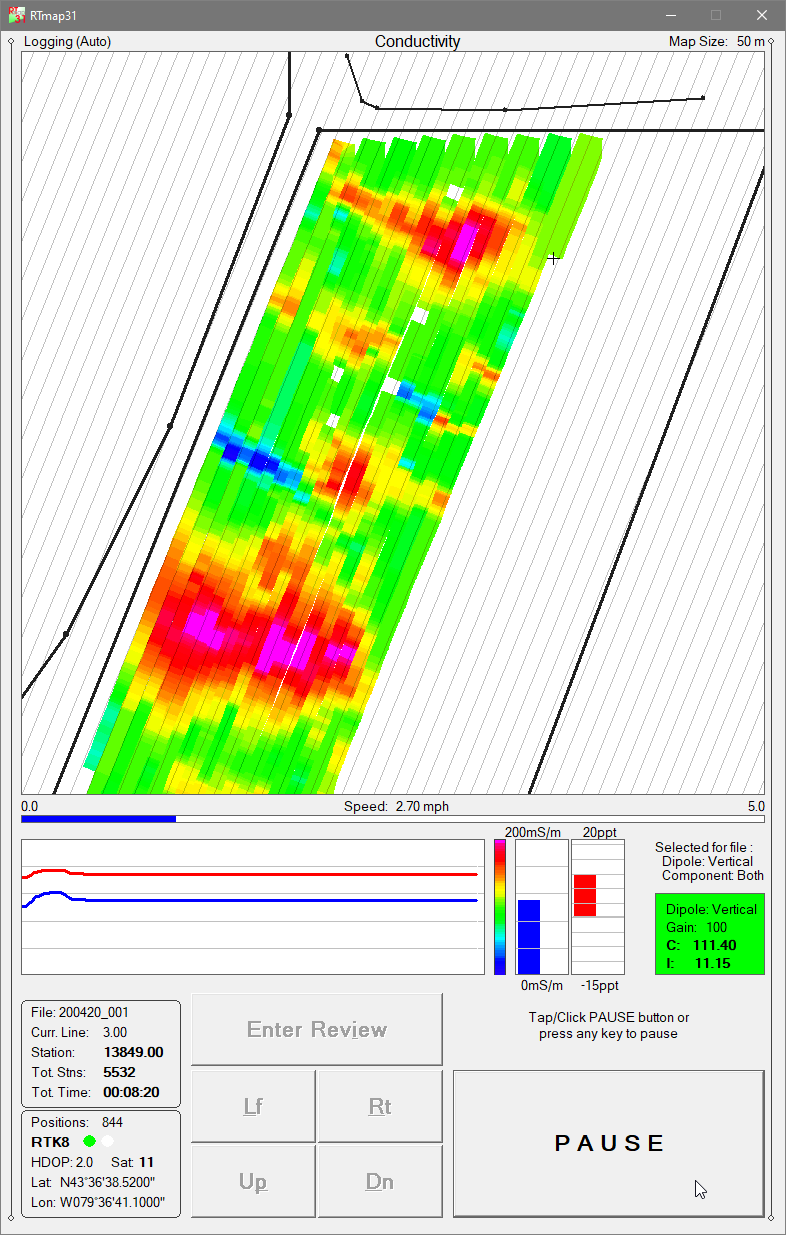Click the red inphase level bar
The width and height of the screenshot is (786, 1235).
coord(585,895)
